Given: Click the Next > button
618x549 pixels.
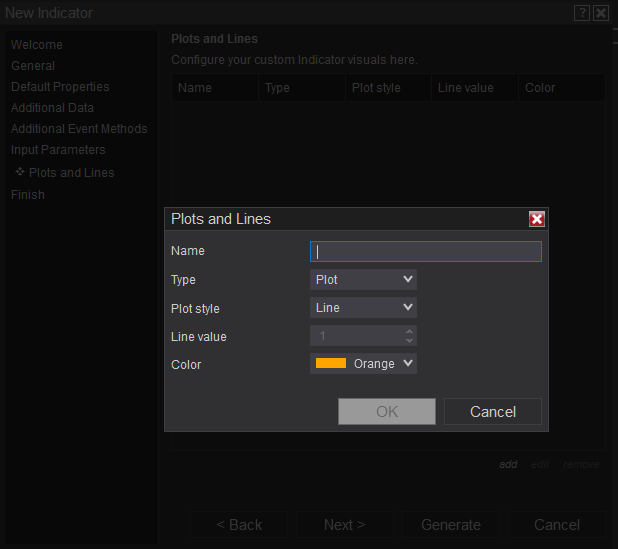Looking at the screenshot, I should pyautogui.click(x=344, y=525).
